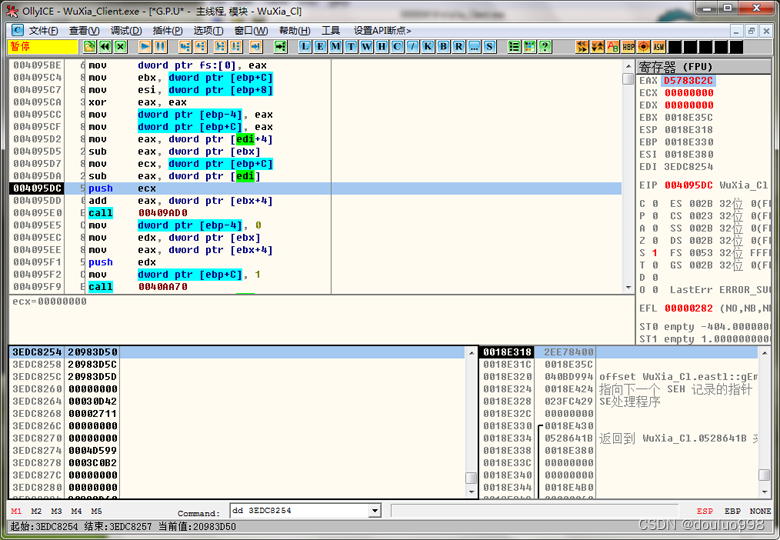Select the S flag value 1
This screenshot has width=780, height=540.
655,253
